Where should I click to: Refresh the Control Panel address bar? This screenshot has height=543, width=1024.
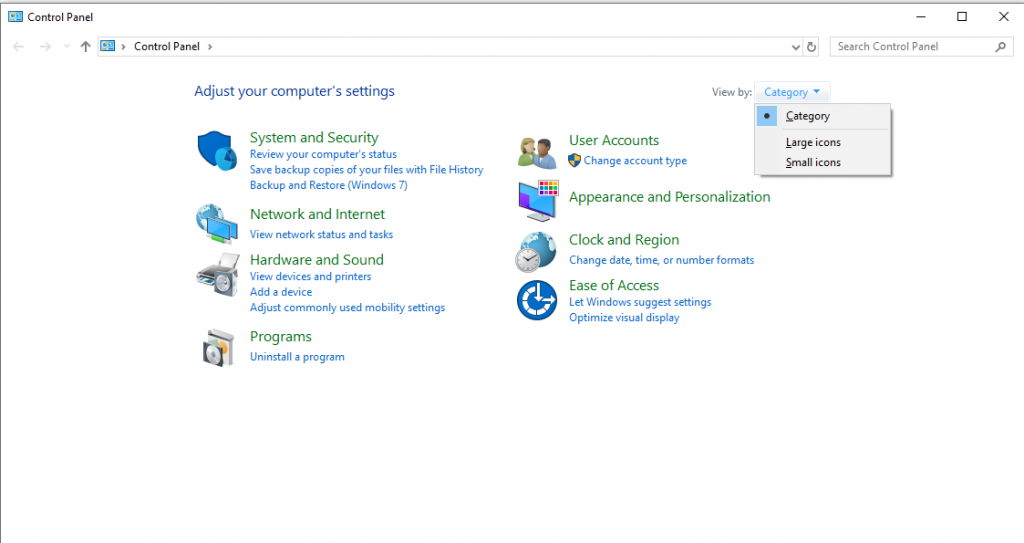(811, 47)
